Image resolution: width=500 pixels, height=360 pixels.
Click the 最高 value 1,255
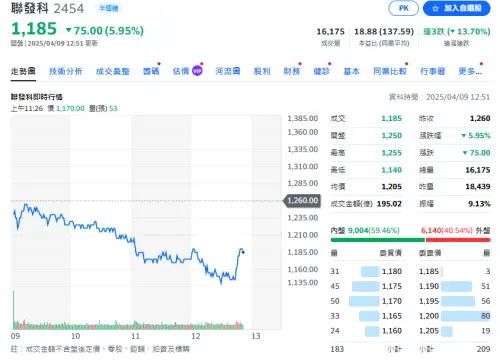[392, 153]
